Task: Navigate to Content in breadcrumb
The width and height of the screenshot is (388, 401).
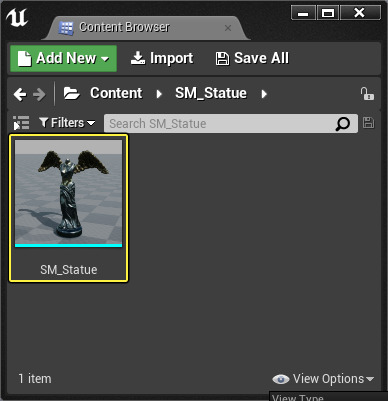Action: click(116, 93)
